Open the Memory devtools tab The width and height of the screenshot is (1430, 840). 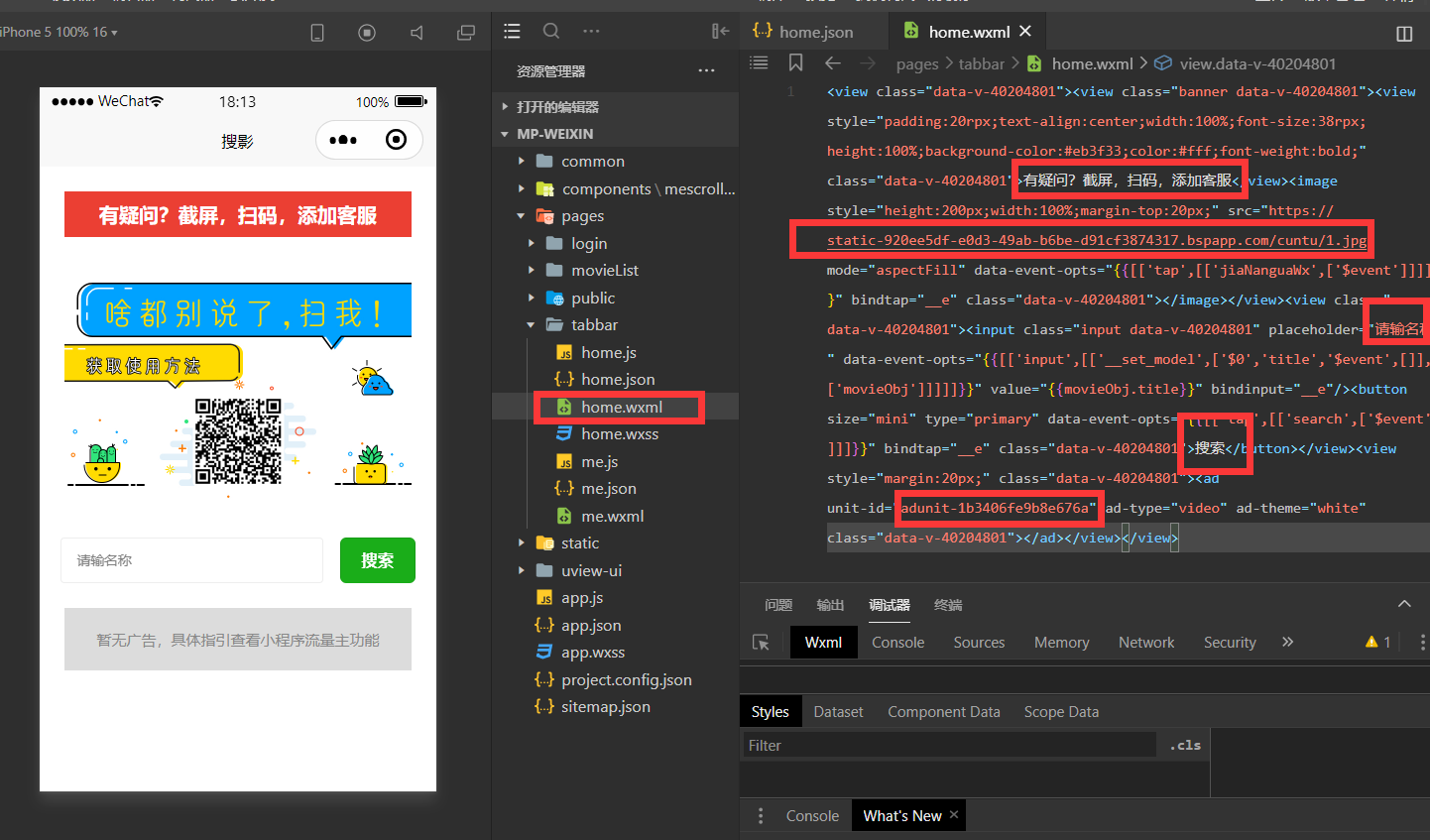(1062, 643)
